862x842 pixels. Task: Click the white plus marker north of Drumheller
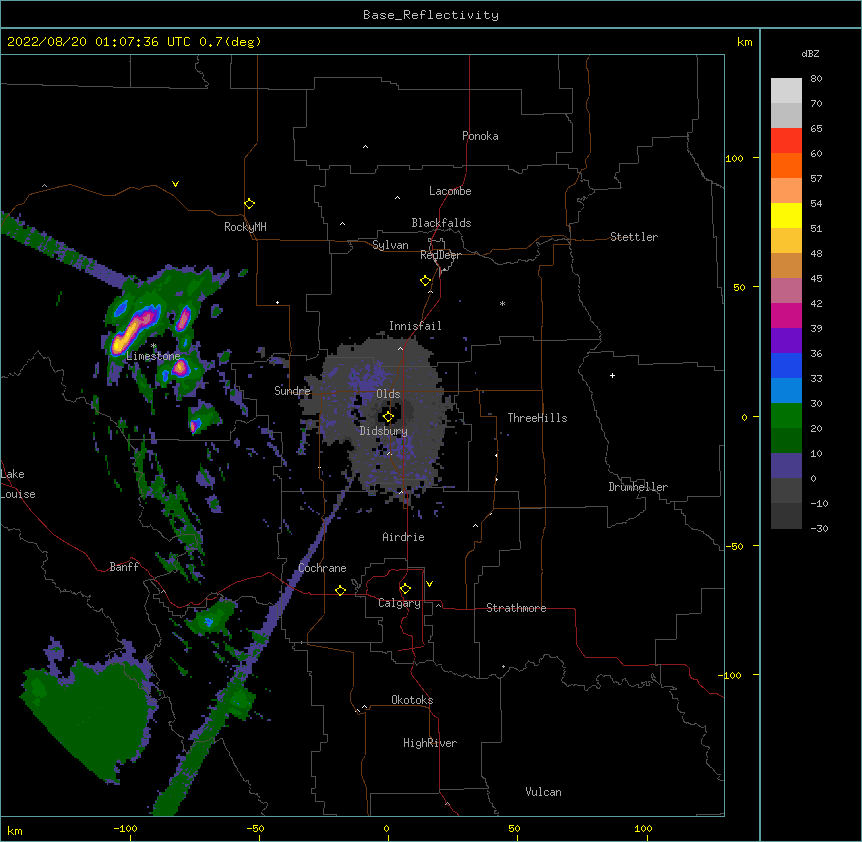(x=612, y=375)
